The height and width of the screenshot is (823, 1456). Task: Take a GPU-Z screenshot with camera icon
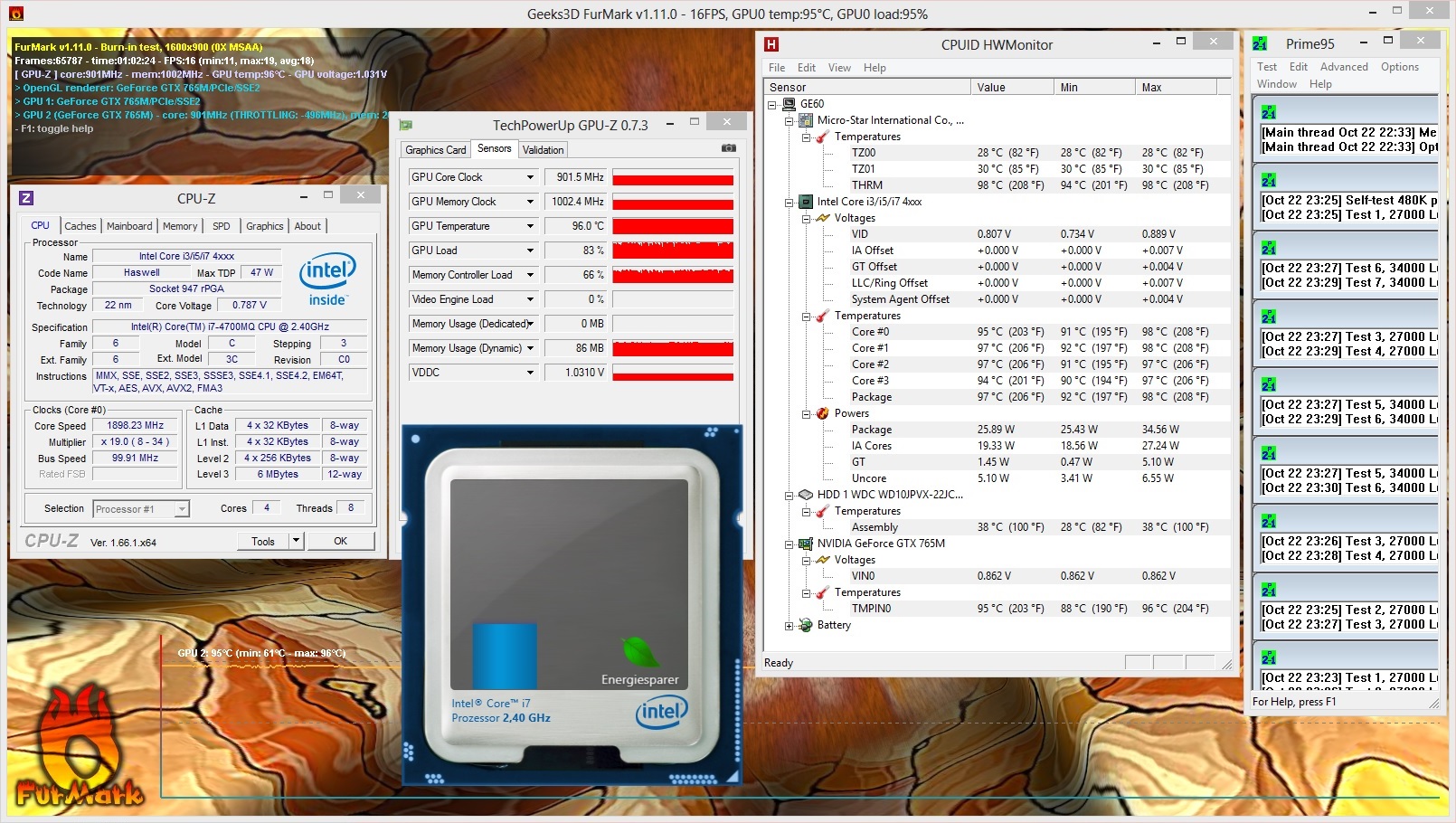click(729, 148)
